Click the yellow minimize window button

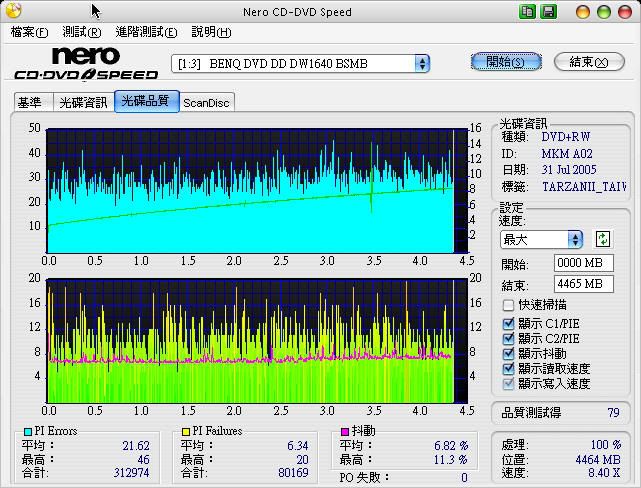point(583,11)
